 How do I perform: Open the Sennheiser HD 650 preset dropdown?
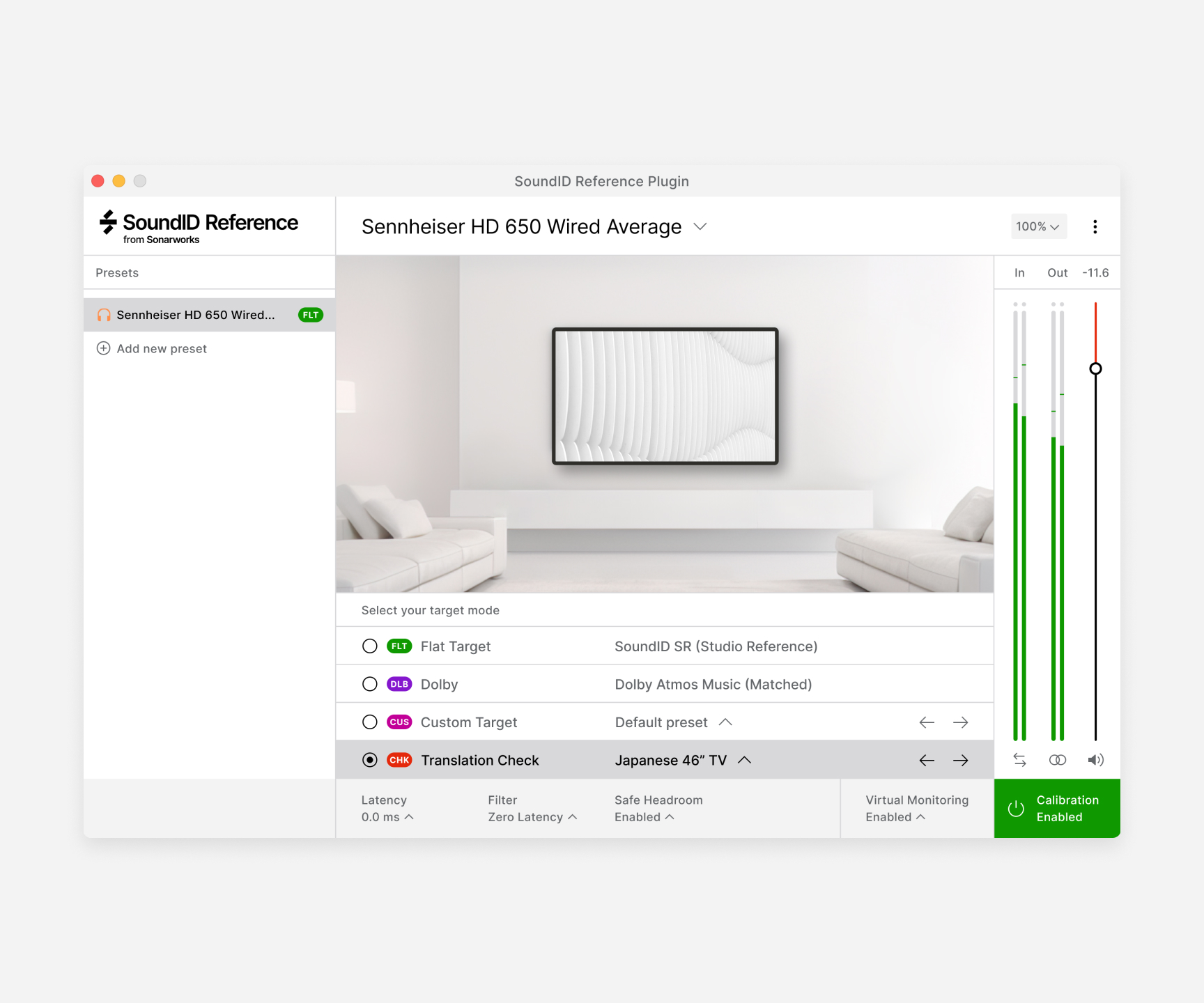click(x=700, y=226)
